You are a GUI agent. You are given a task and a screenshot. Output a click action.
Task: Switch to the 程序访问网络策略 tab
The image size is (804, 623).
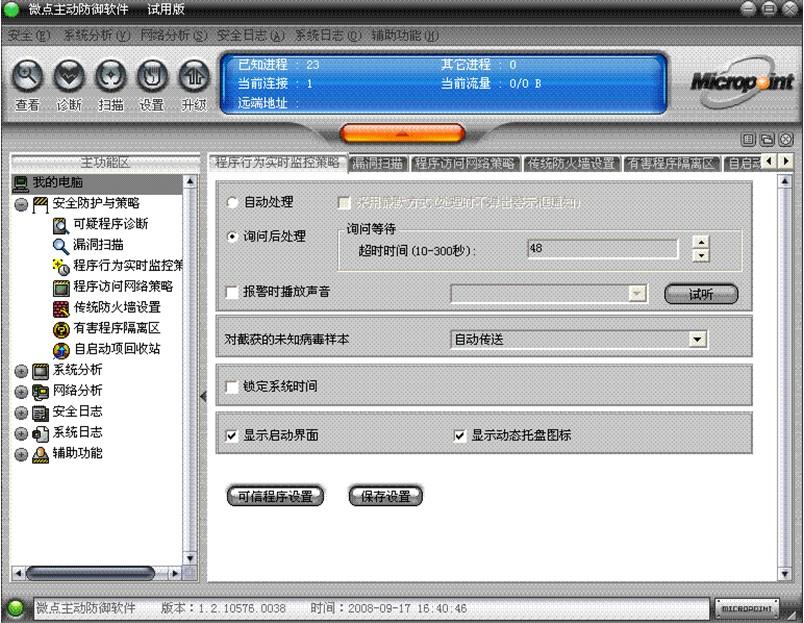tap(465, 164)
